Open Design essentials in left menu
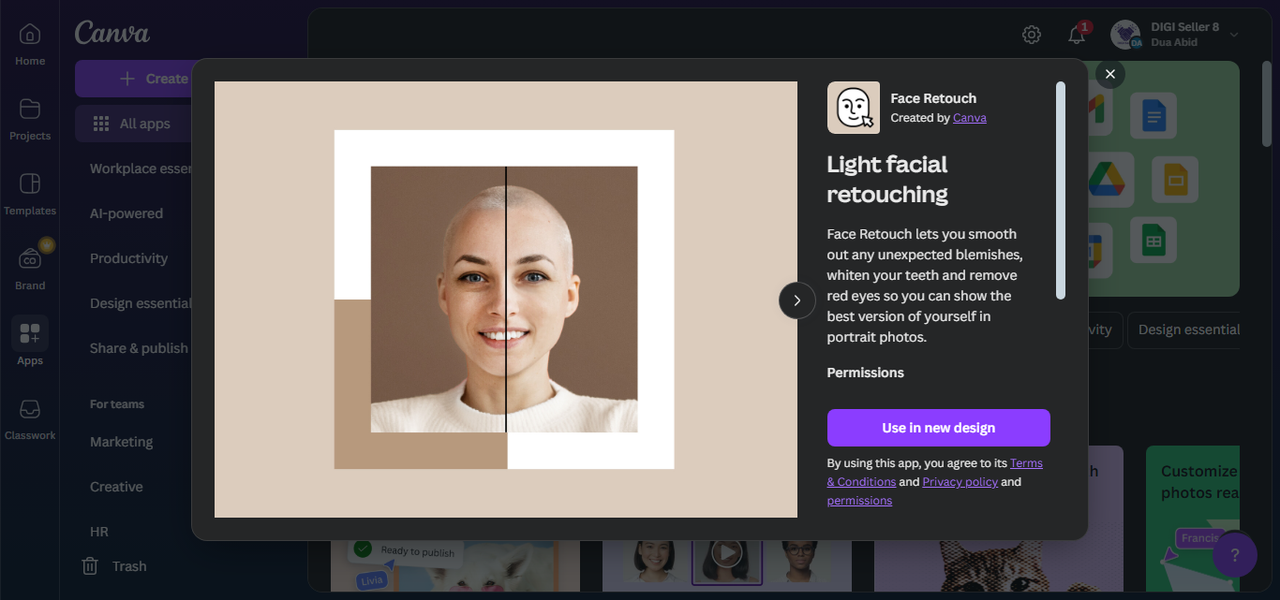 tap(140, 304)
